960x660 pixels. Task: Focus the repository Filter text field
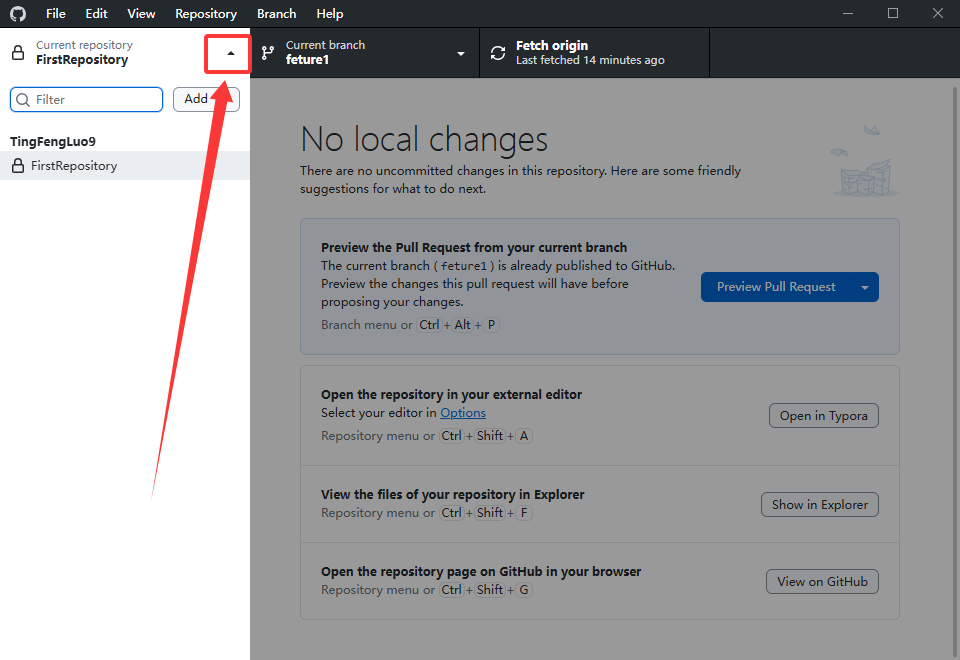click(95, 100)
